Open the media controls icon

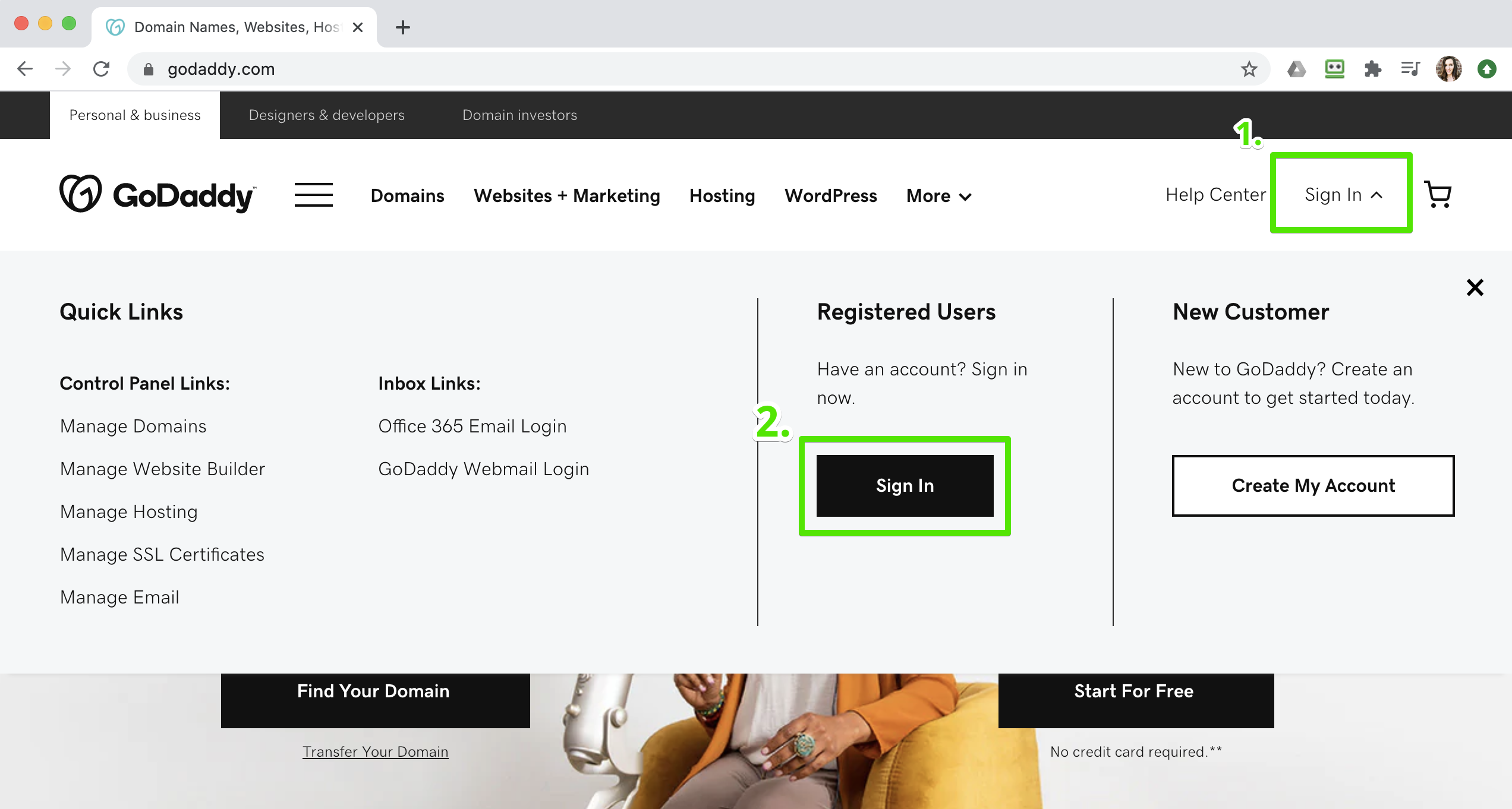pyautogui.click(x=1410, y=69)
